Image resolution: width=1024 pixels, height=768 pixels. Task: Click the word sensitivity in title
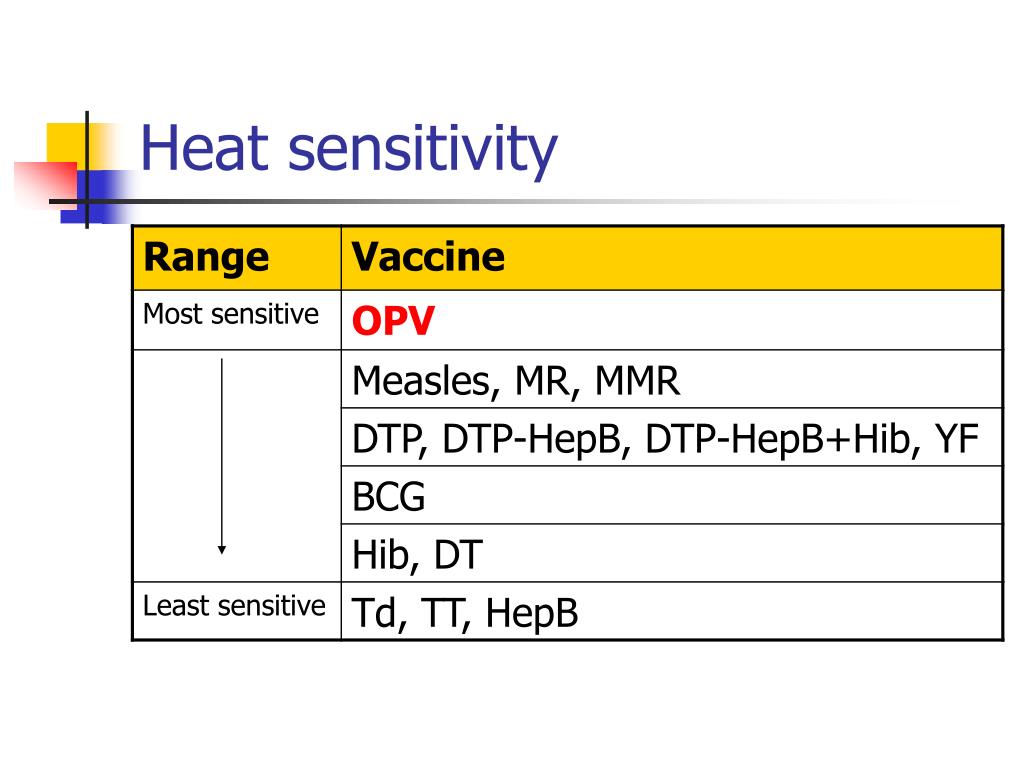423,152
